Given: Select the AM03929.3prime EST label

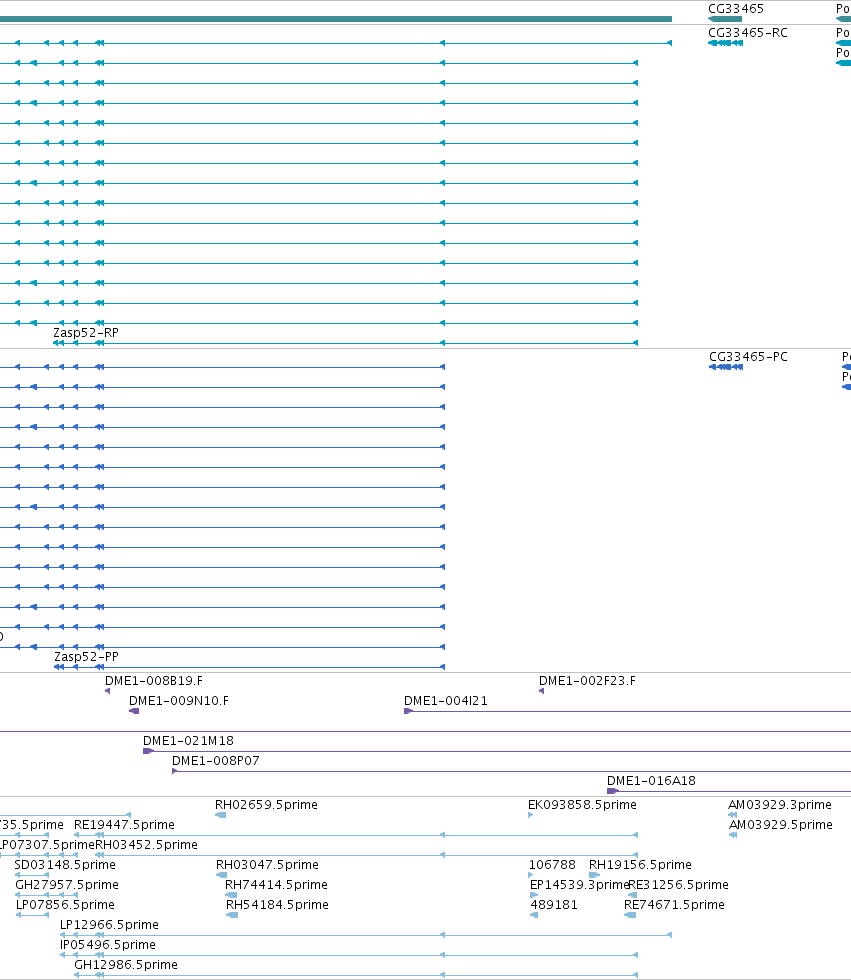Looking at the screenshot, I should point(780,804).
